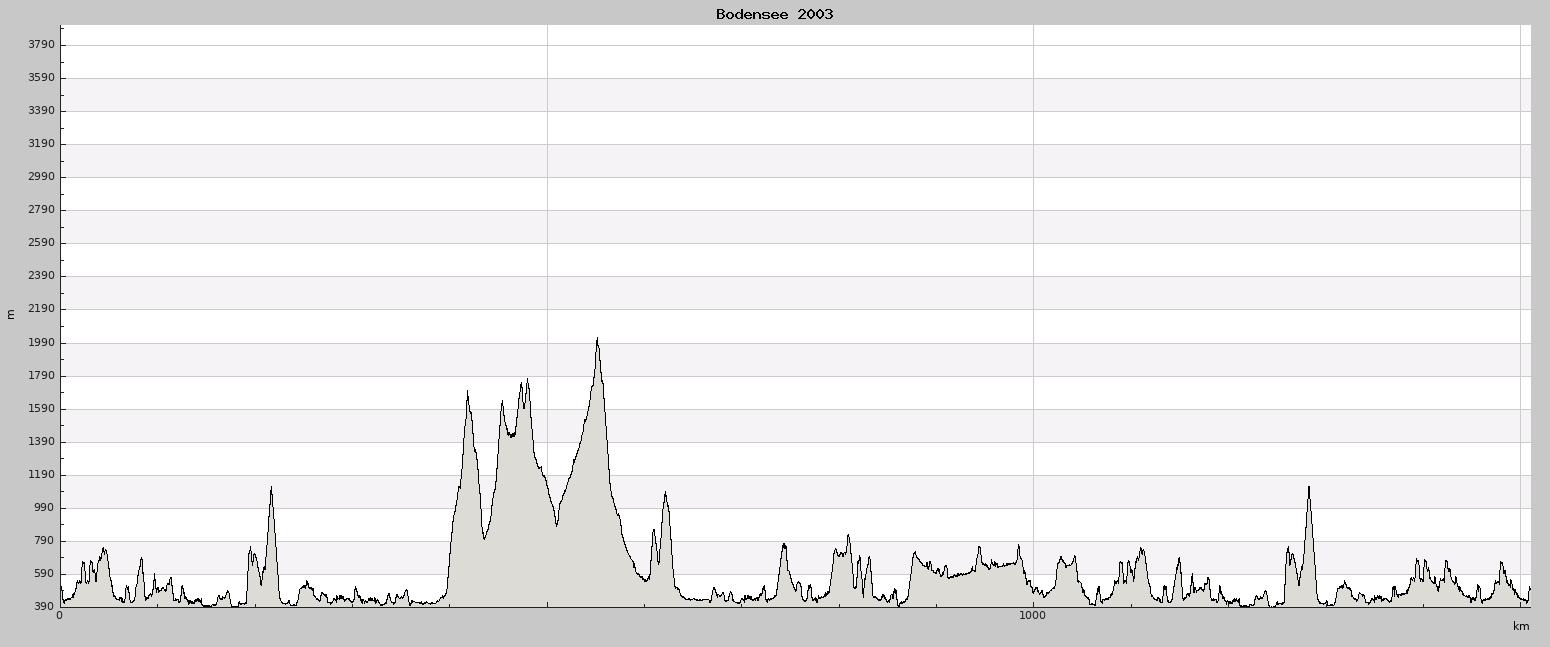Click the 1590 elevation axis label
Image resolution: width=1550 pixels, height=647 pixels.
click(x=41, y=409)
